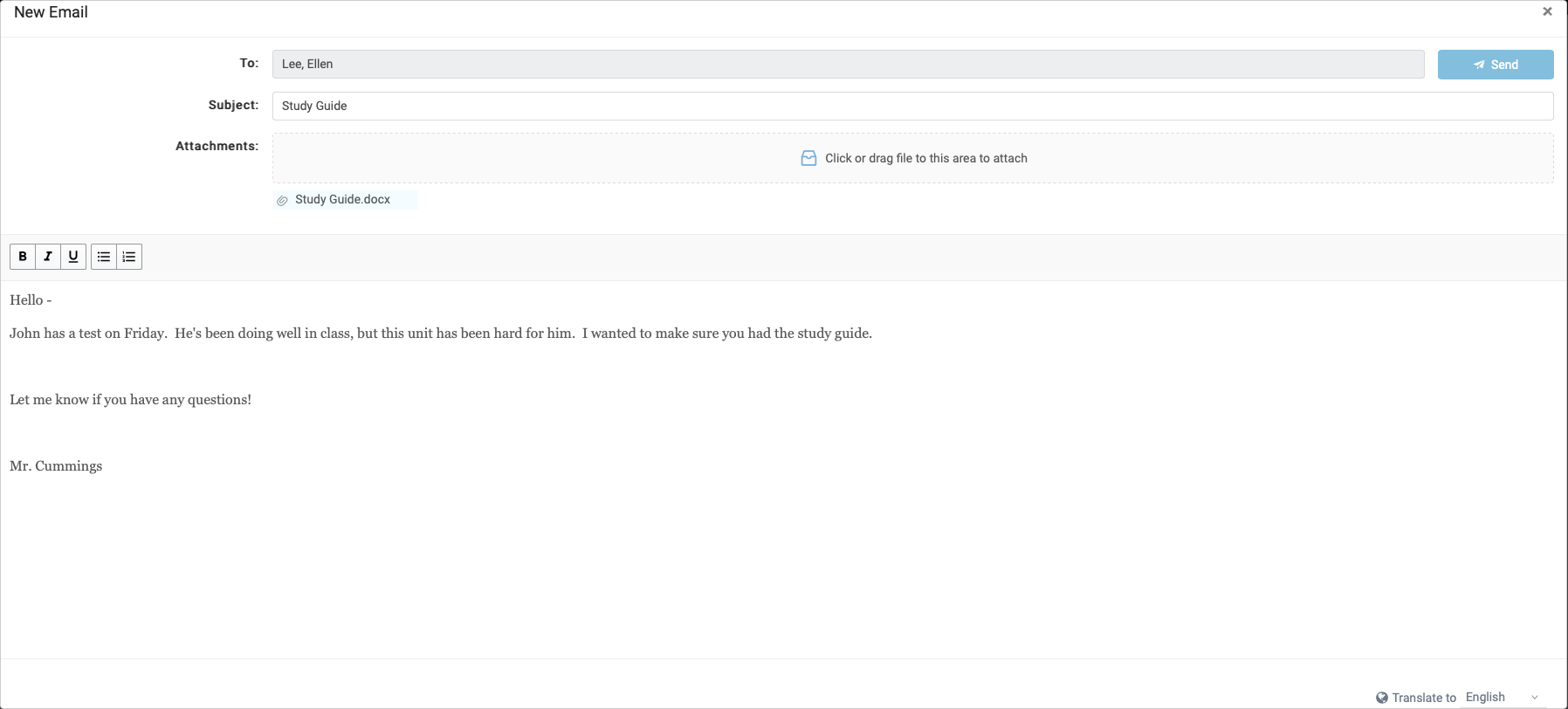Screen dimensions: 1568x709
Task: Click the 'Translate to' label
Action: point(1424,698)
